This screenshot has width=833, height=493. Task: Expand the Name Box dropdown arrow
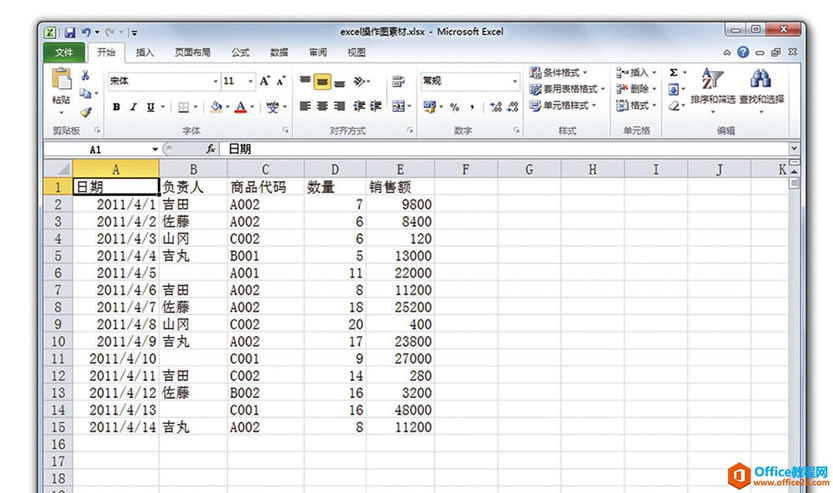155,149
